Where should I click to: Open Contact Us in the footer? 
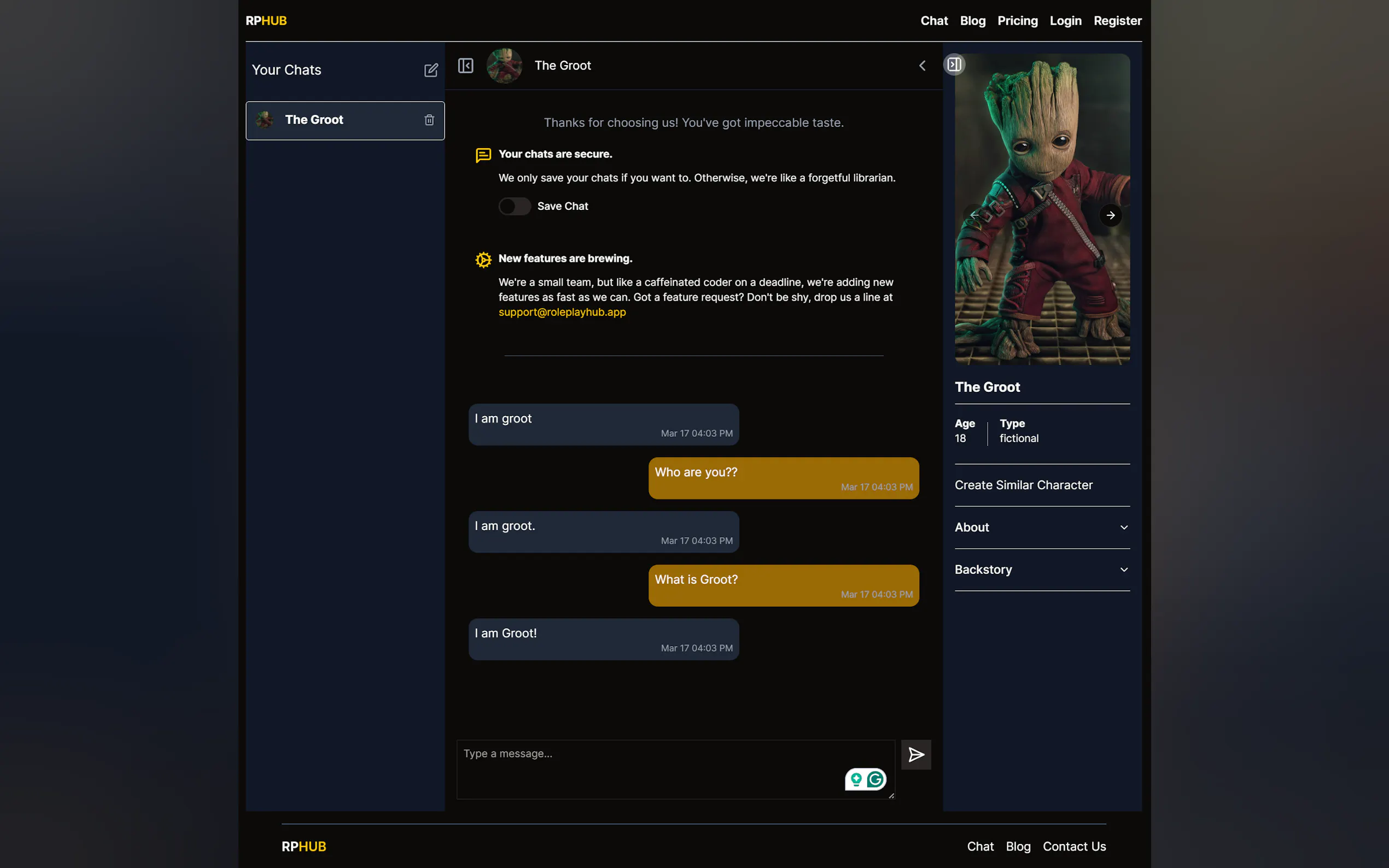point(1074,846)
